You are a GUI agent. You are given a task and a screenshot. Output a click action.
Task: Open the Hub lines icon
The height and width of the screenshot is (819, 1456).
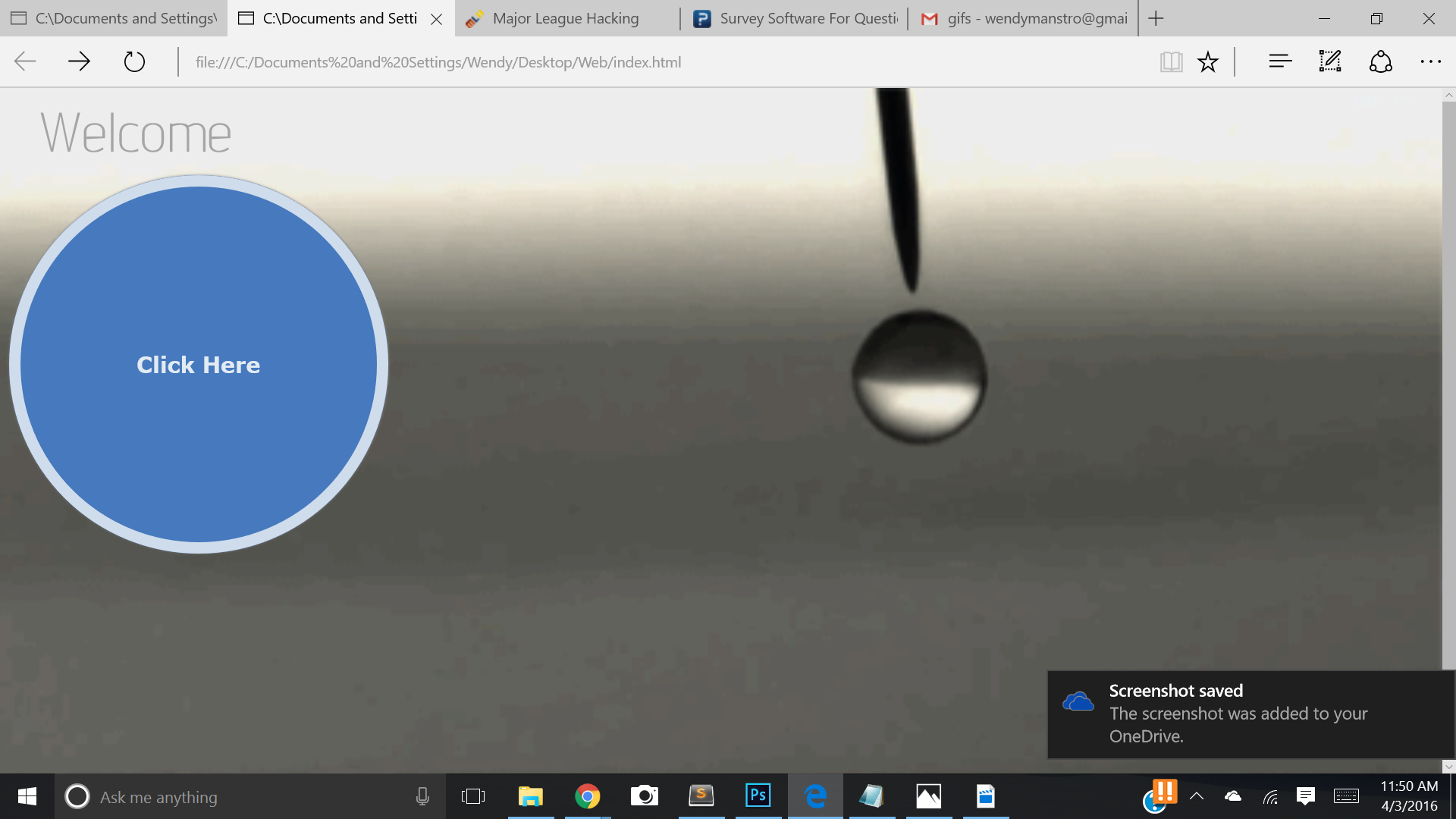1280,61
